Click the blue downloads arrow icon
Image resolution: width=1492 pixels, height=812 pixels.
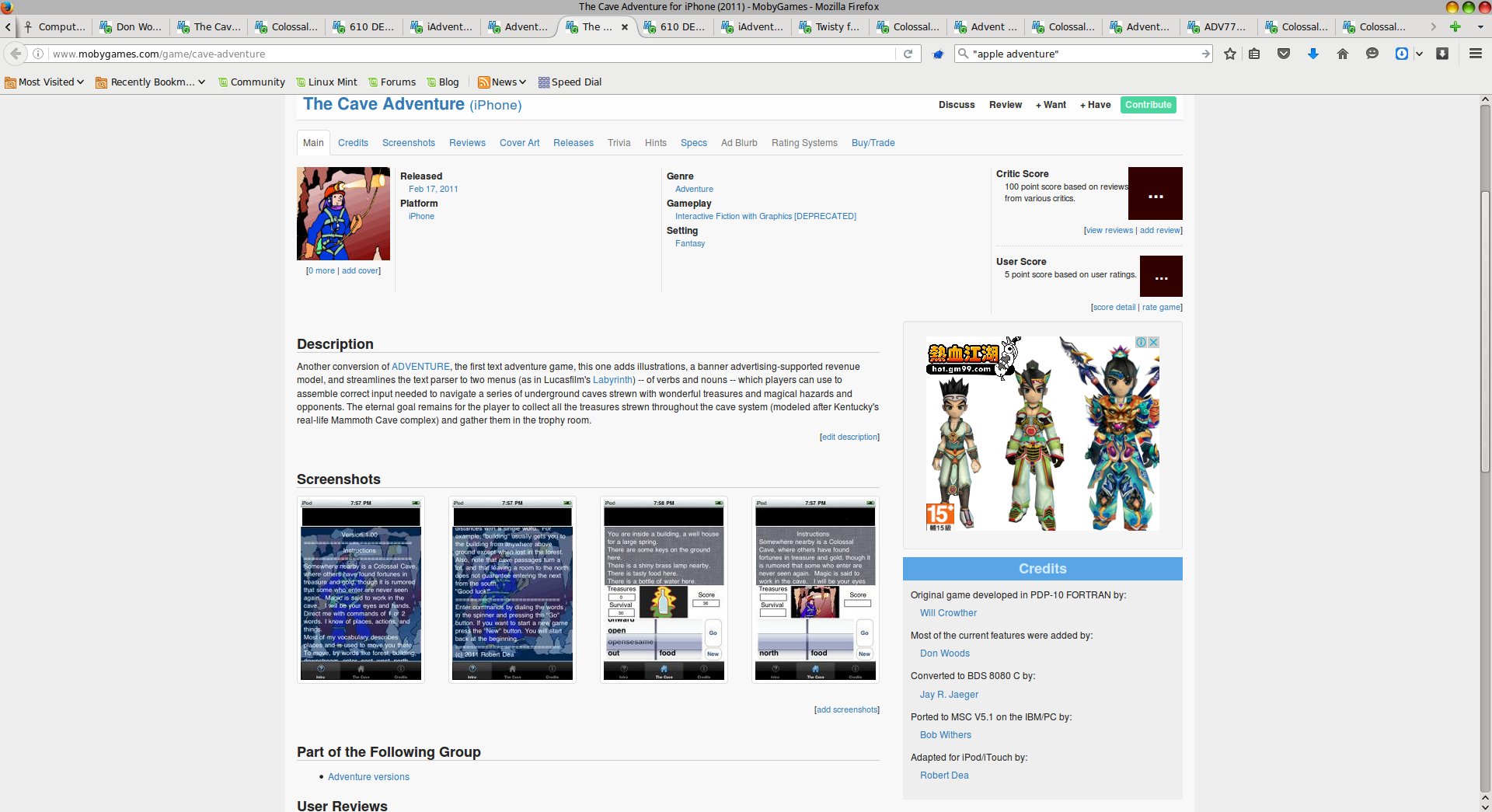coord(1313,54)
